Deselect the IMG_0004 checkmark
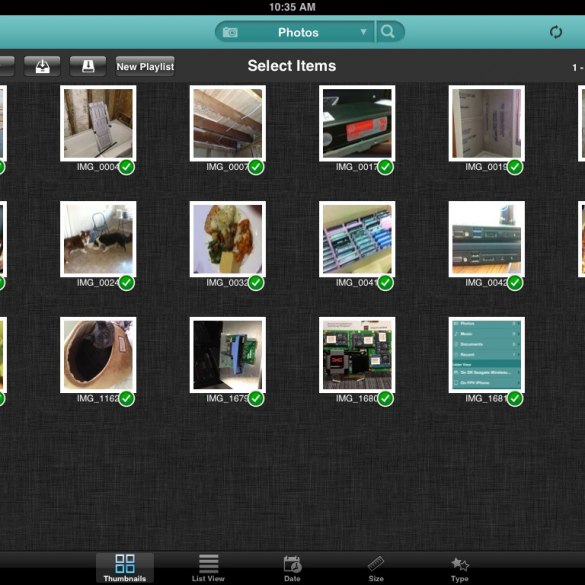This screenshot has width=585, height=585. [127, 167]
